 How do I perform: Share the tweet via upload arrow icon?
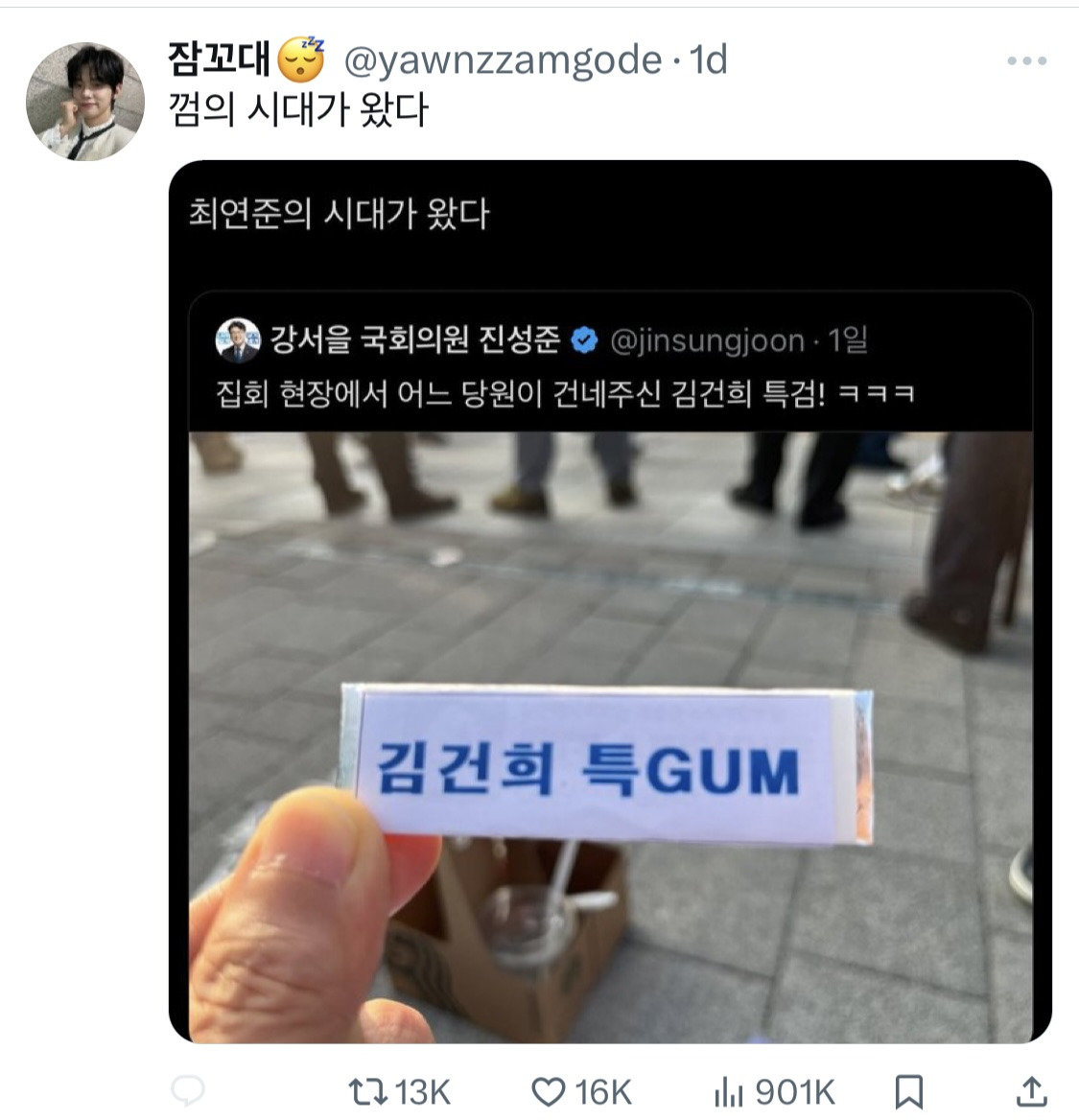coord(1032,1091)
